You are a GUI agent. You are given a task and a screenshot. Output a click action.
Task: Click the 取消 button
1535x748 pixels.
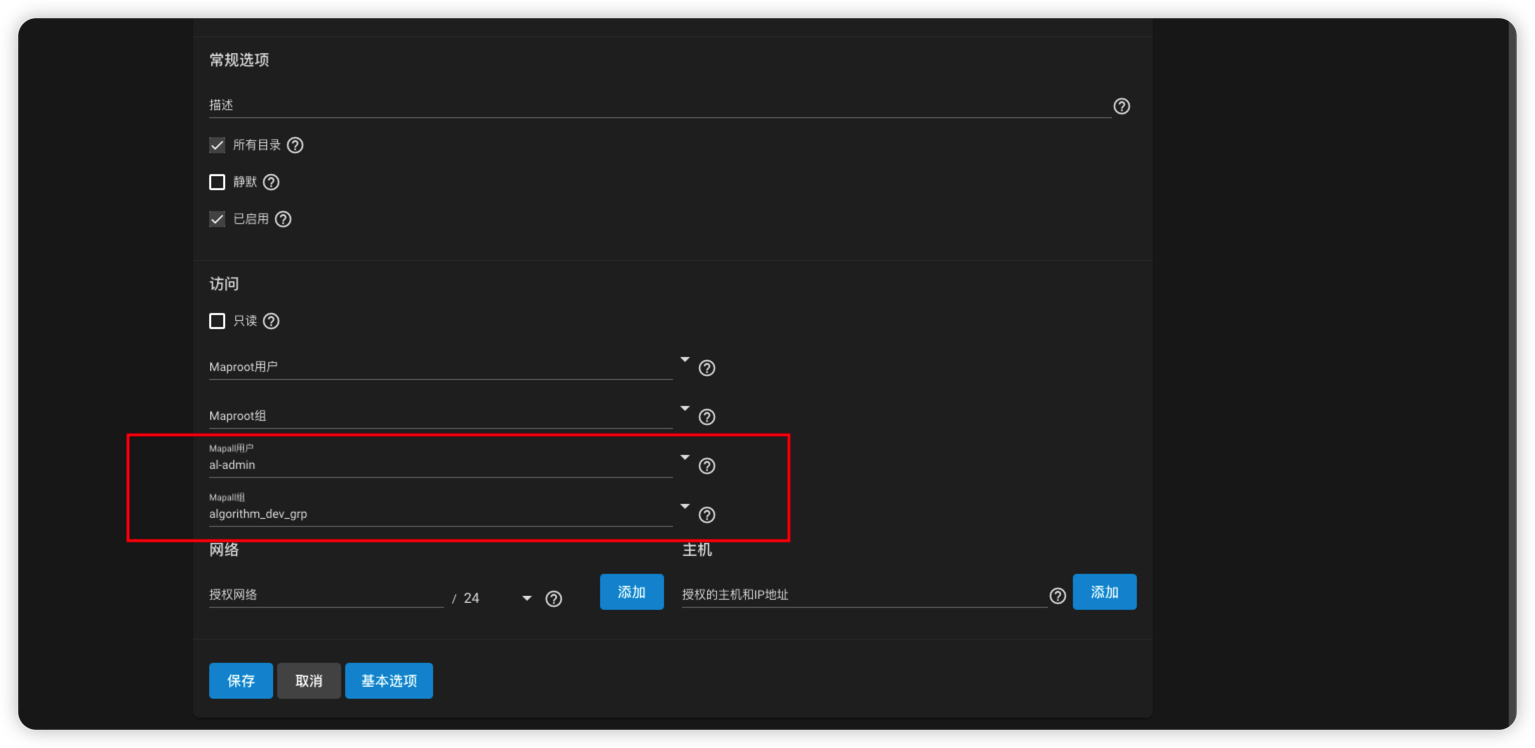309,681
